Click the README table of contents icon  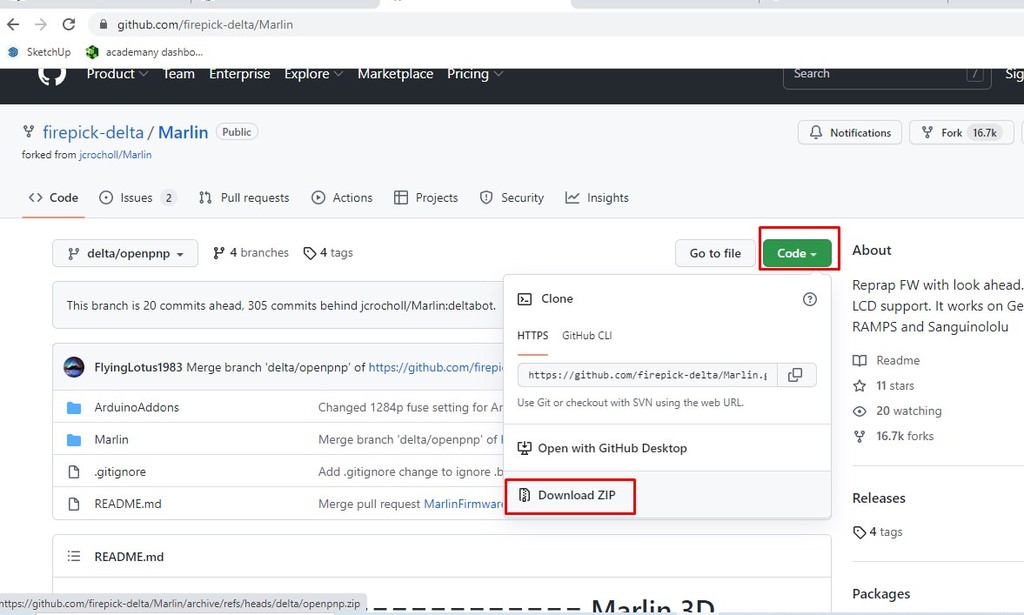pyautogui.click(x=74, y=556)
